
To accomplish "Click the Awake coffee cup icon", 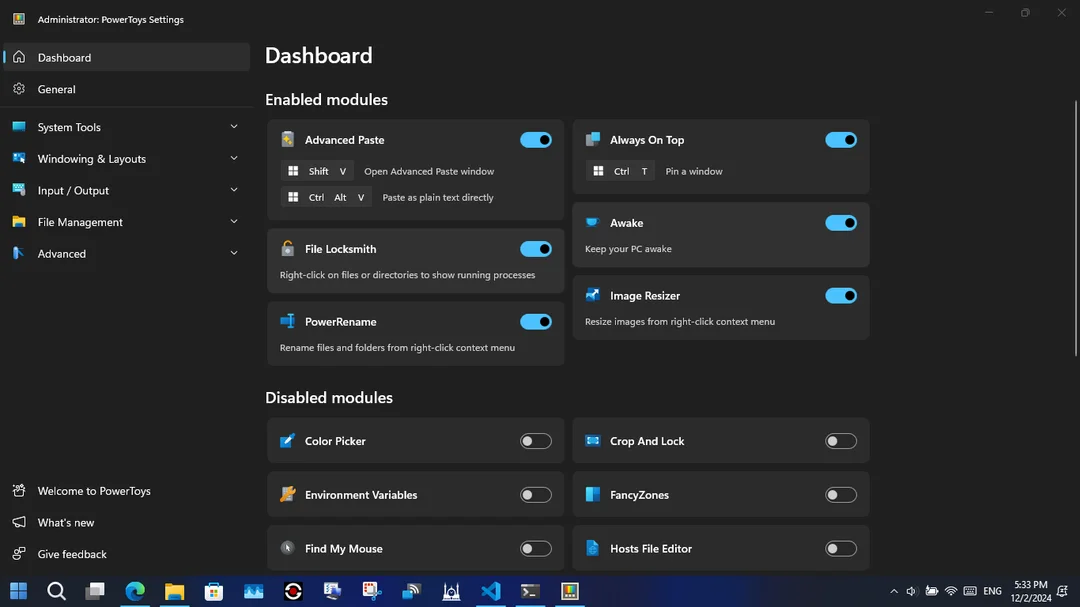I will coord(592,223).
